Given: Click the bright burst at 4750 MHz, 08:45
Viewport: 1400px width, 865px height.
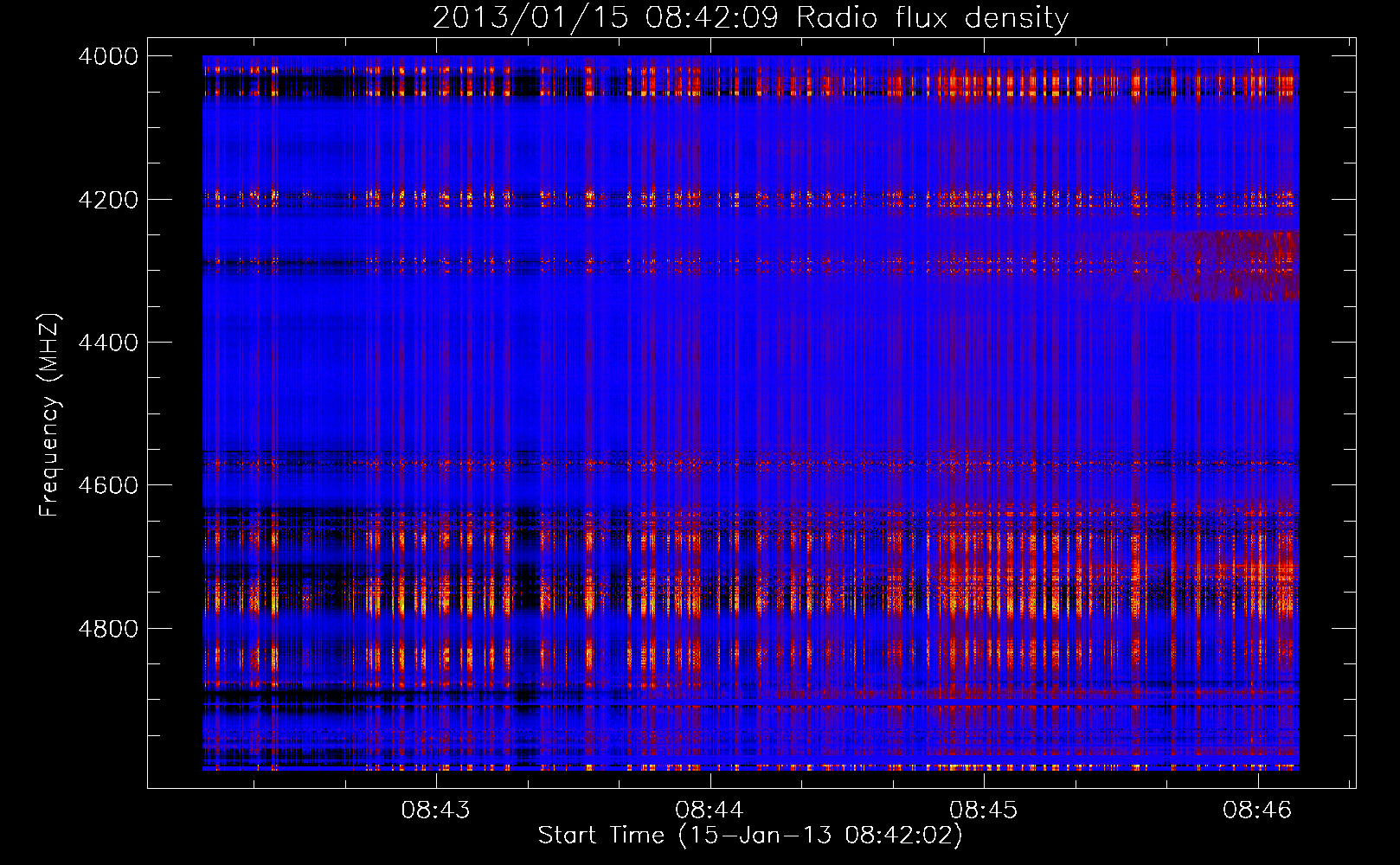Looking at the screenshot, I should (x=984, y=593).
